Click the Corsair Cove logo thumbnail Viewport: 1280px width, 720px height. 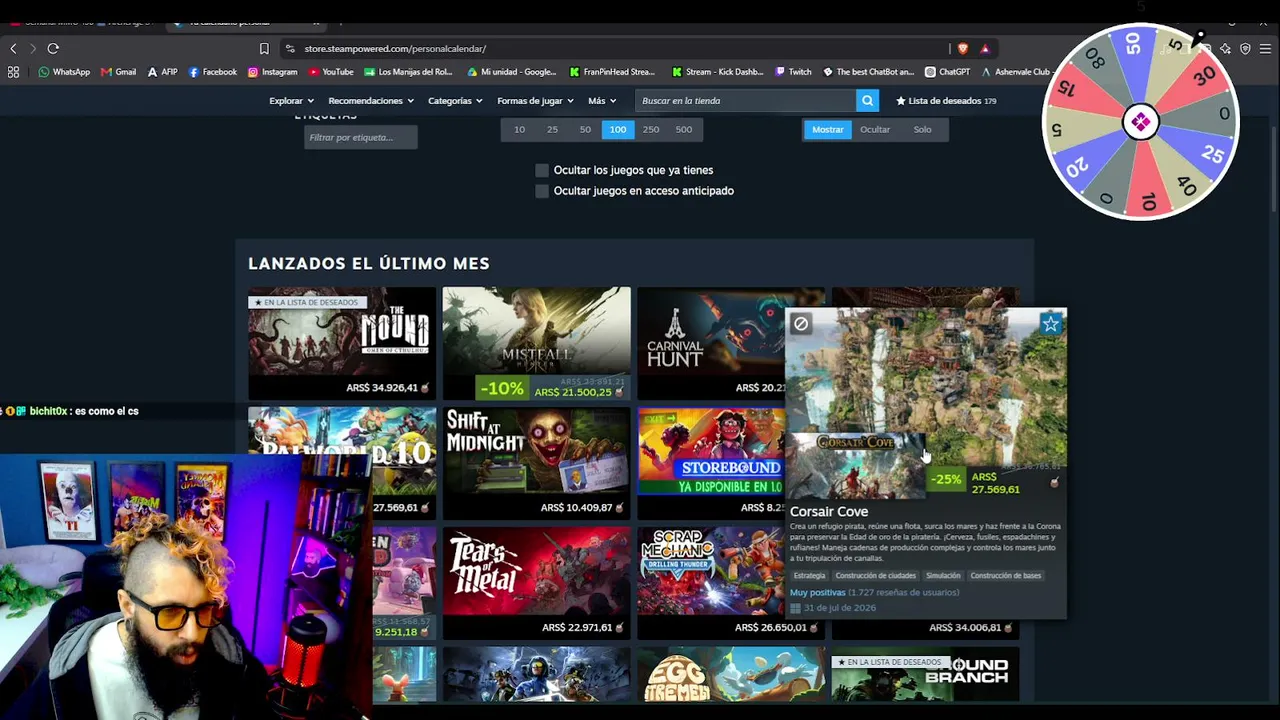point(855,466)
